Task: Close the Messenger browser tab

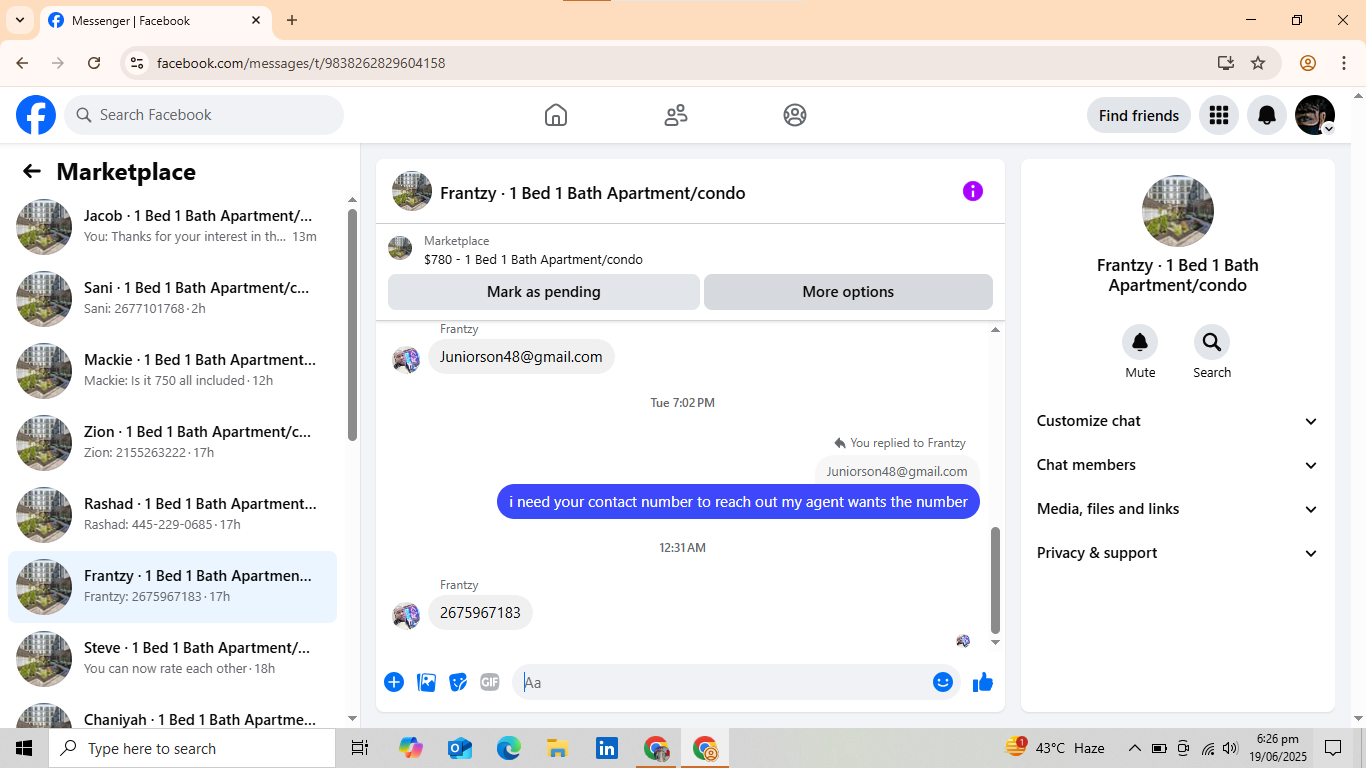Action: (x=256, y=20)
